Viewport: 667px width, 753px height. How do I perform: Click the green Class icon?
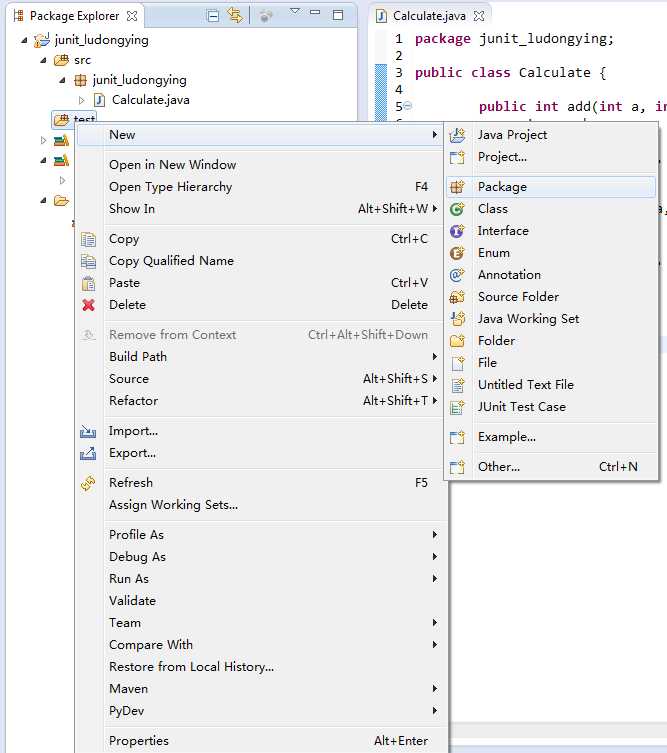click(457, 209)
